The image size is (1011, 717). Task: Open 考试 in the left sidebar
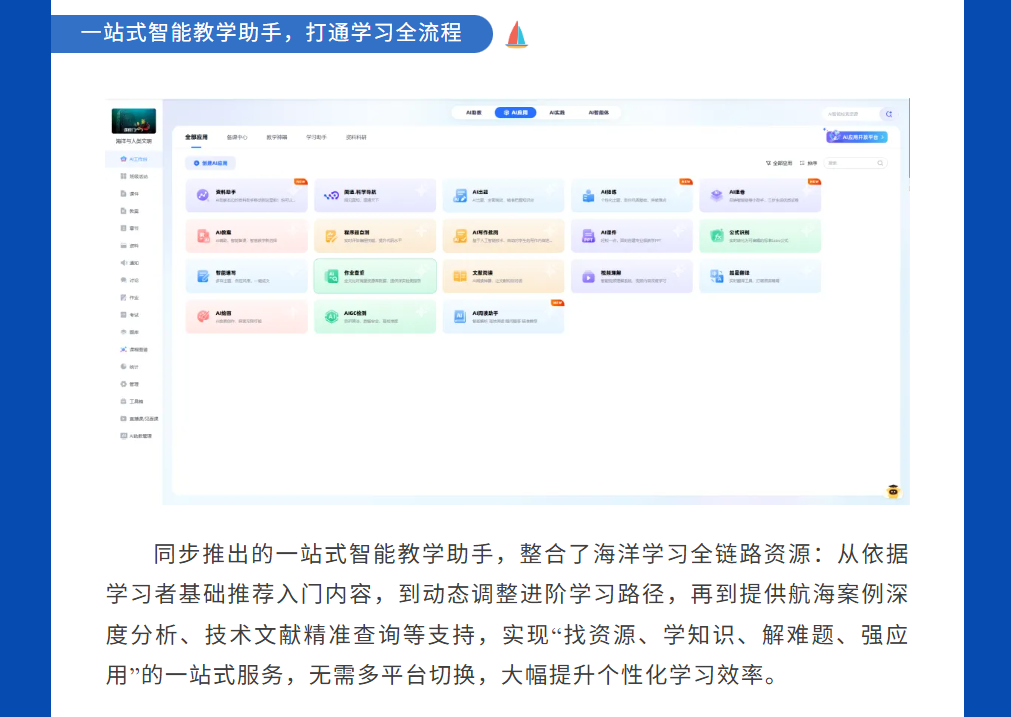[130, 315]
